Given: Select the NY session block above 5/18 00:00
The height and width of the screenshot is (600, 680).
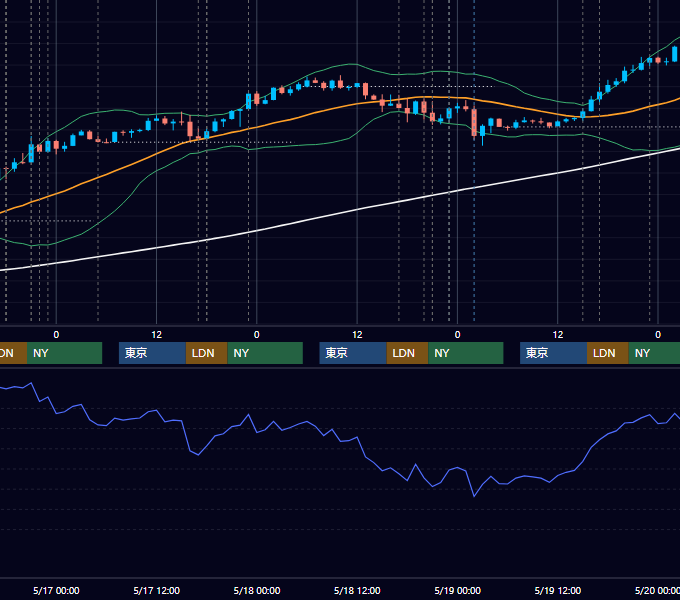Looking at the screenshot, I should point(265,353).
